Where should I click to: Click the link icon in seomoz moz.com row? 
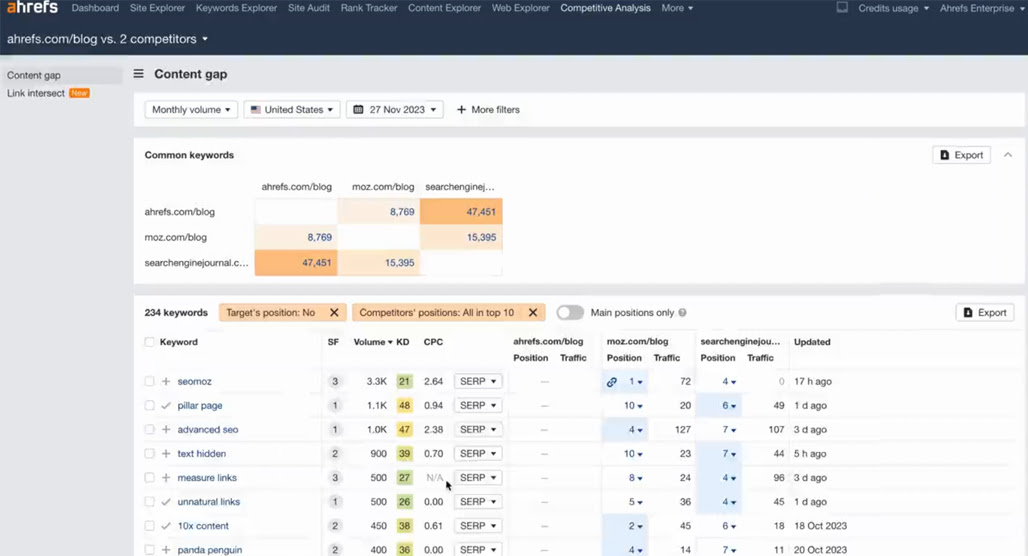pos(612,382)
